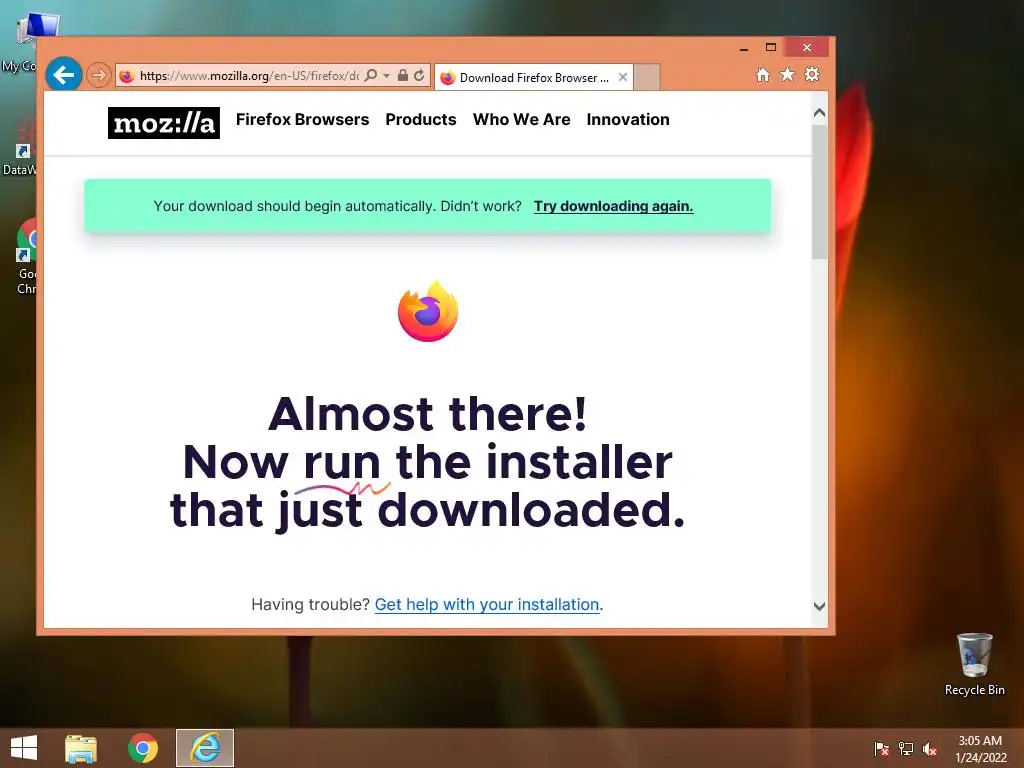Click the Firefox logo on the page
This screenshot has width=1024, height=768.
(428, 312)
